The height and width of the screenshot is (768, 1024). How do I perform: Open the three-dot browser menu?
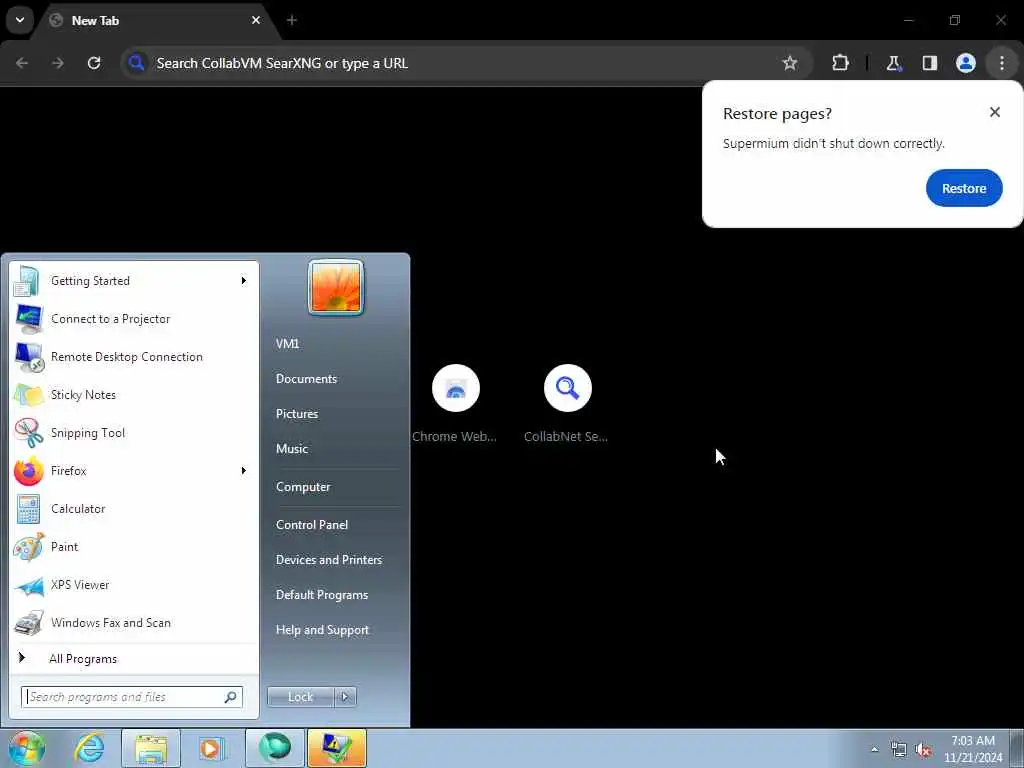coord(1002,63)
